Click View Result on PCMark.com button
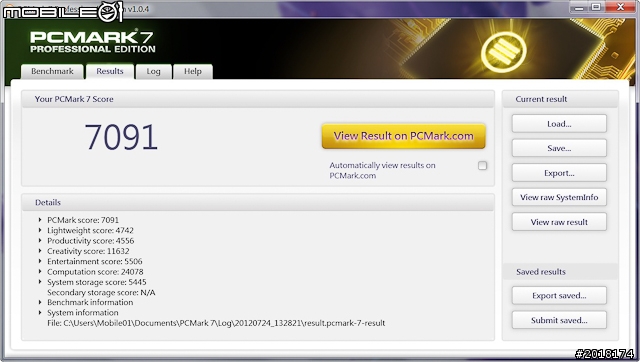 [403, 136]
